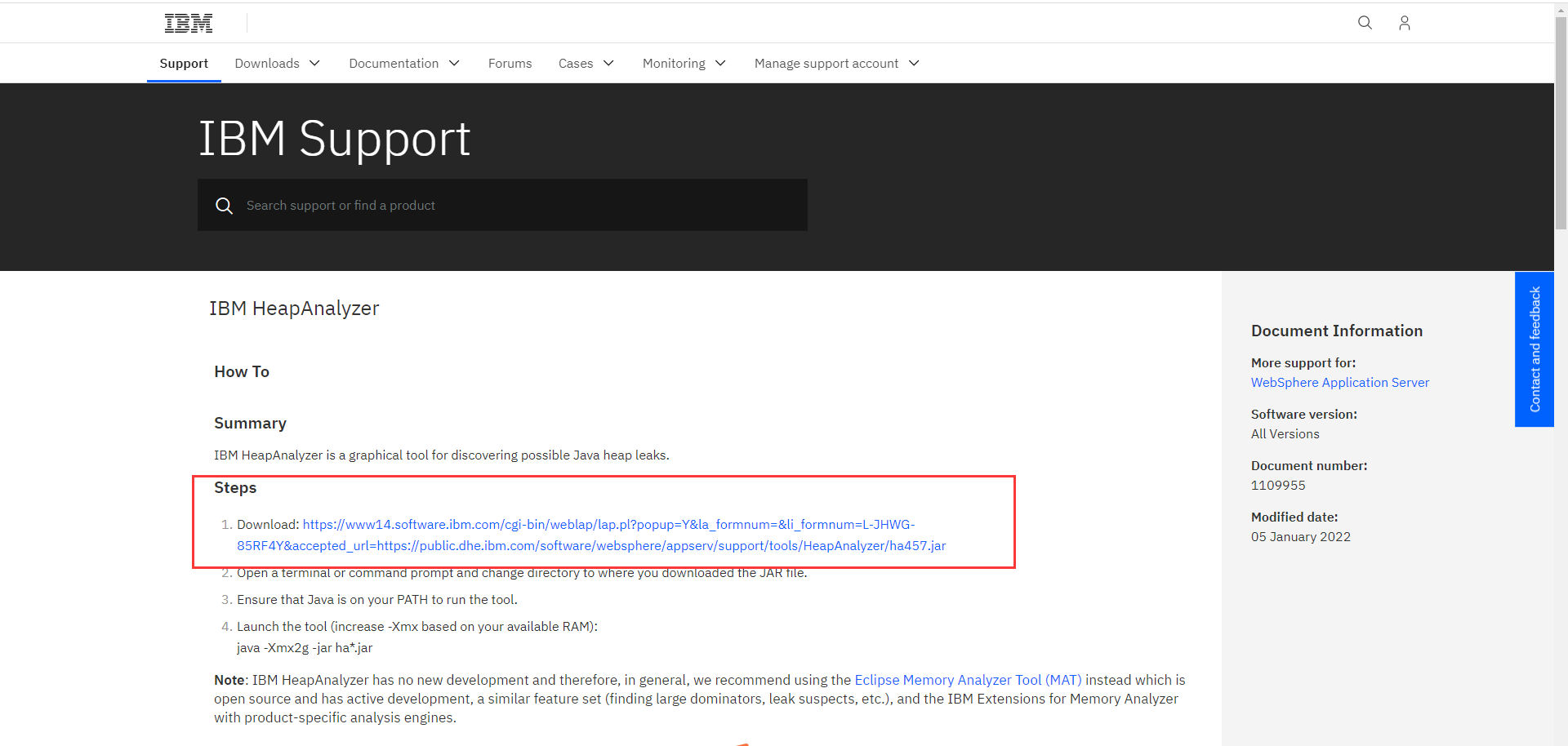Expand the Cases chevron arrow
The height and width of the screenshot is (746, 1568).
[x=608, y=64]
